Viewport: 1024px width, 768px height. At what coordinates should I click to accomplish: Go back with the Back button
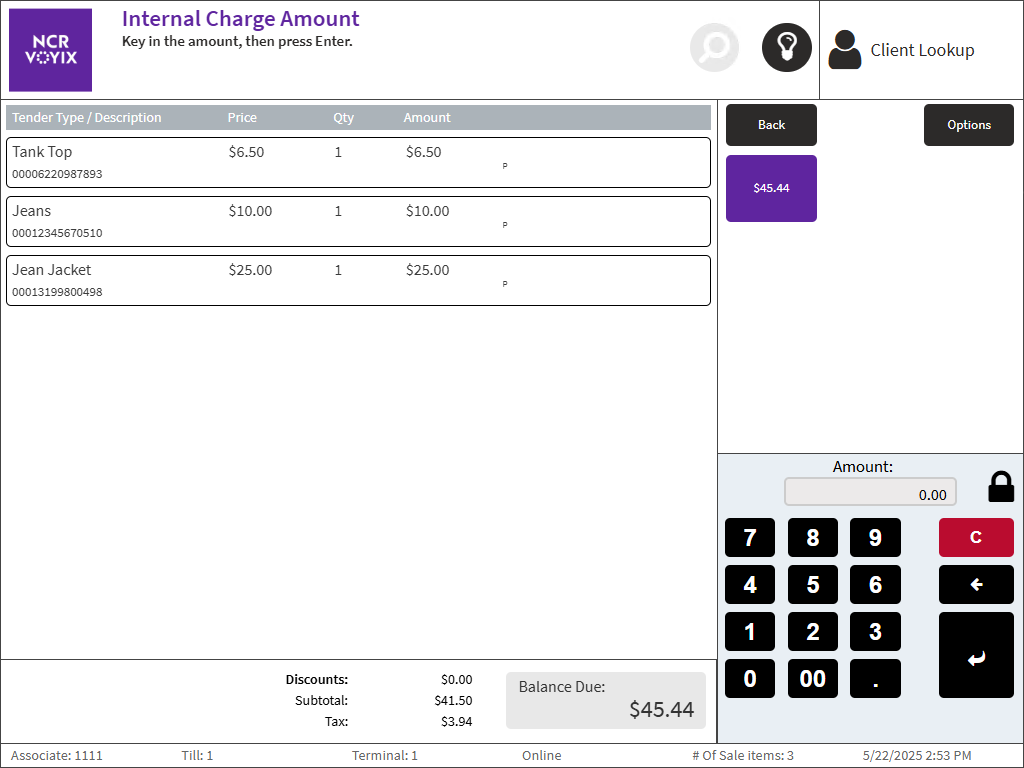click(x=771, y=125)
